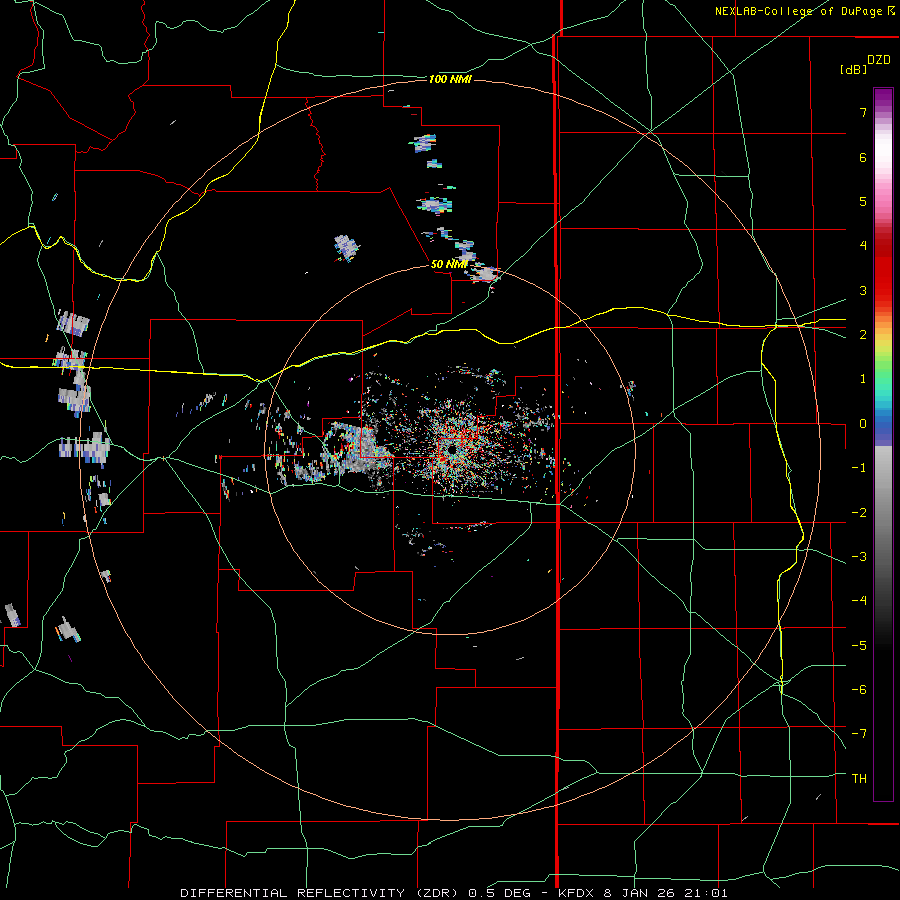This screenshot has width=900, height=900.
Task: Click the 7 tick on color scale
Action: pyautogui.click(x=863, y=112)
